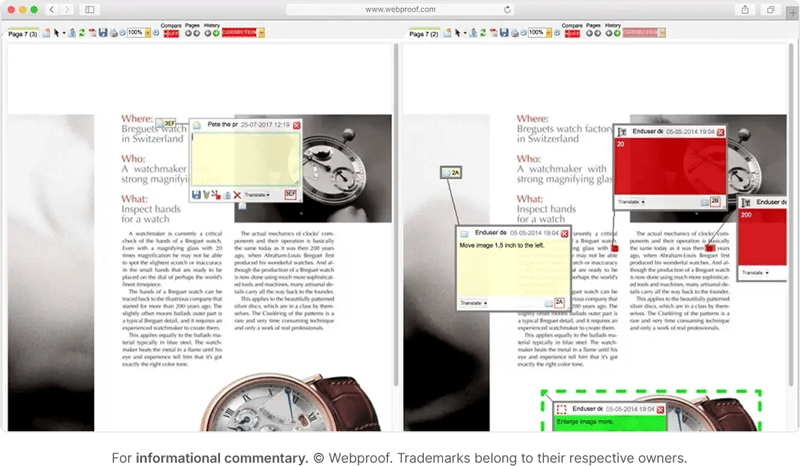Viewport: 800px width, 466px height.
Task: Select the arrow pointer tool in right toolbar
Action: [457, 33]
